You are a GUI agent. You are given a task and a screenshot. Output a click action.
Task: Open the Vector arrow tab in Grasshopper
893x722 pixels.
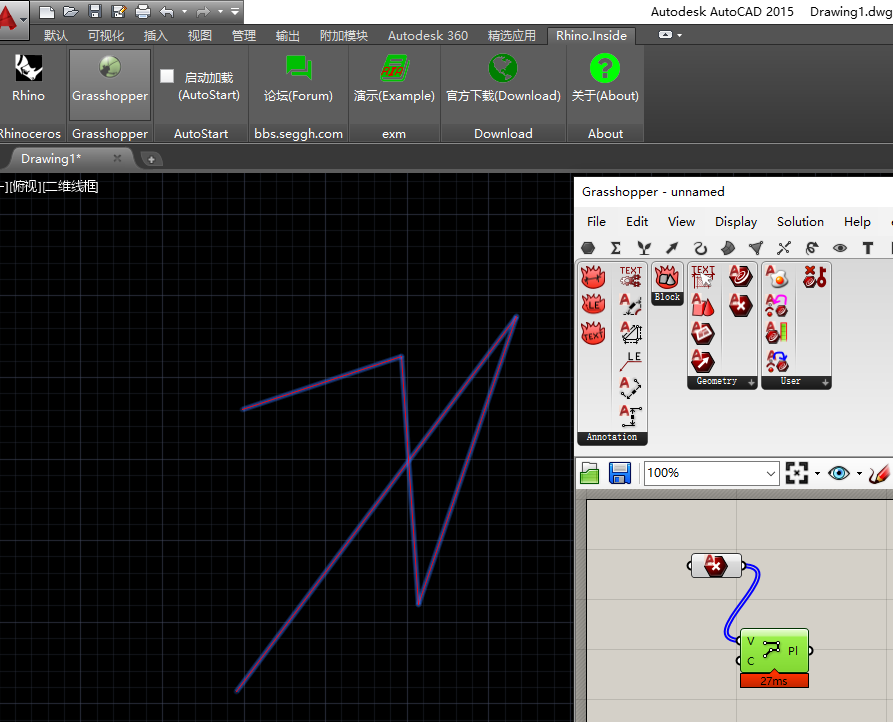pos(672,248)
